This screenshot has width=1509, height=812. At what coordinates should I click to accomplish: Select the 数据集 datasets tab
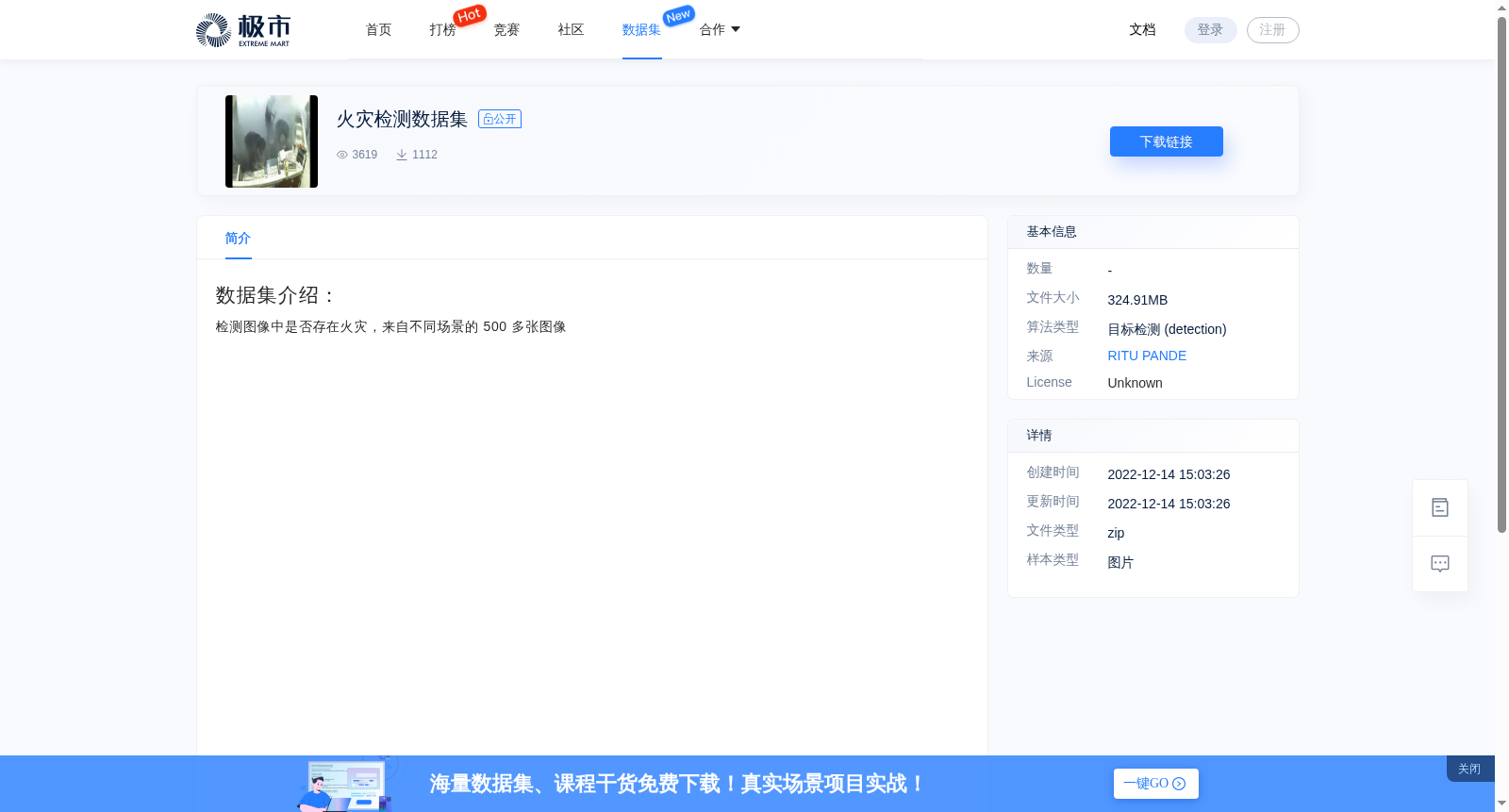tap(641, 30)
